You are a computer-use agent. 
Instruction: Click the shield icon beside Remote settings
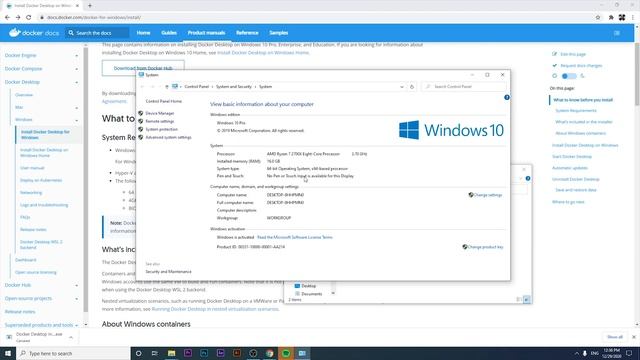pyautogui.click(x=140, y=121)
